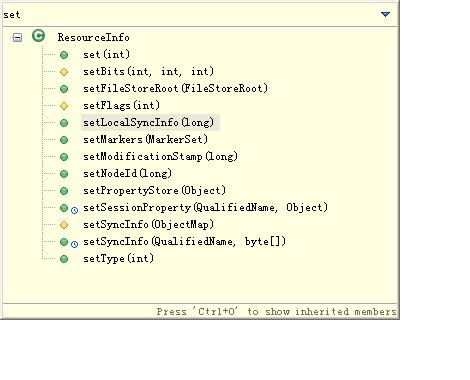Click clock icon beside setSyncInfo(QualifiedName, byte[])
This screenshot has height=380, width=470.
click(x=75, y=244)
